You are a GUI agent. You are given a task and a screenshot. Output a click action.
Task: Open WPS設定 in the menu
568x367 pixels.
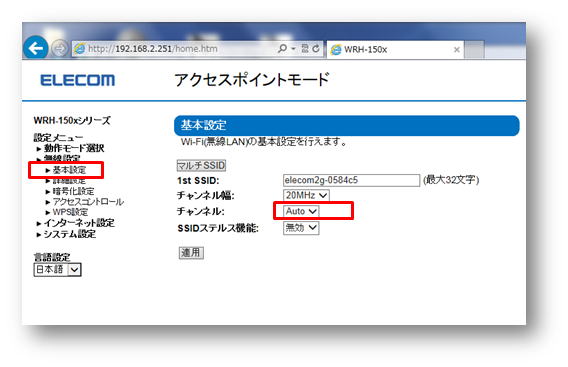[x=70, y=212]
